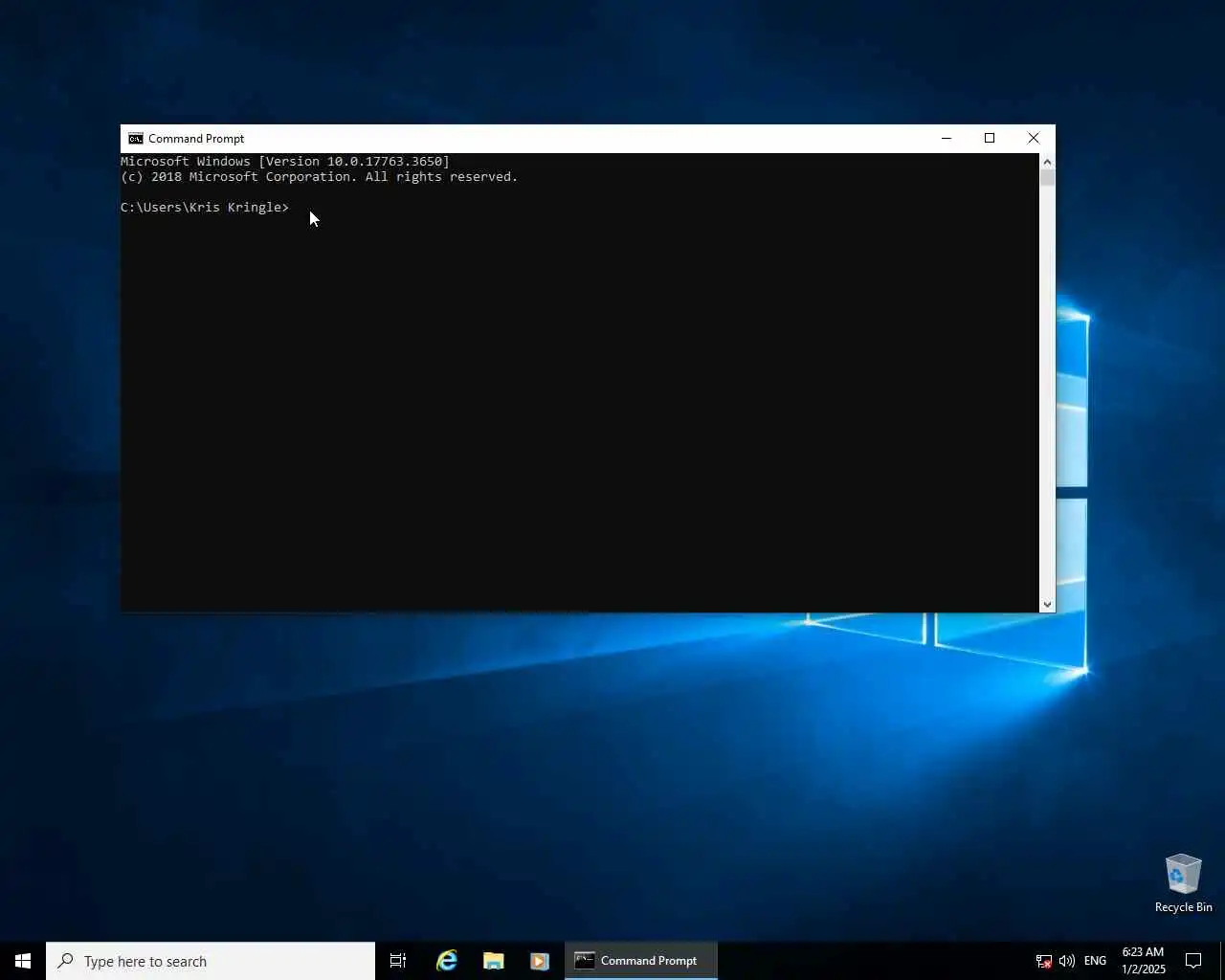
Task: Open the volume speaker tray icon
Action: pos(1067,961)
